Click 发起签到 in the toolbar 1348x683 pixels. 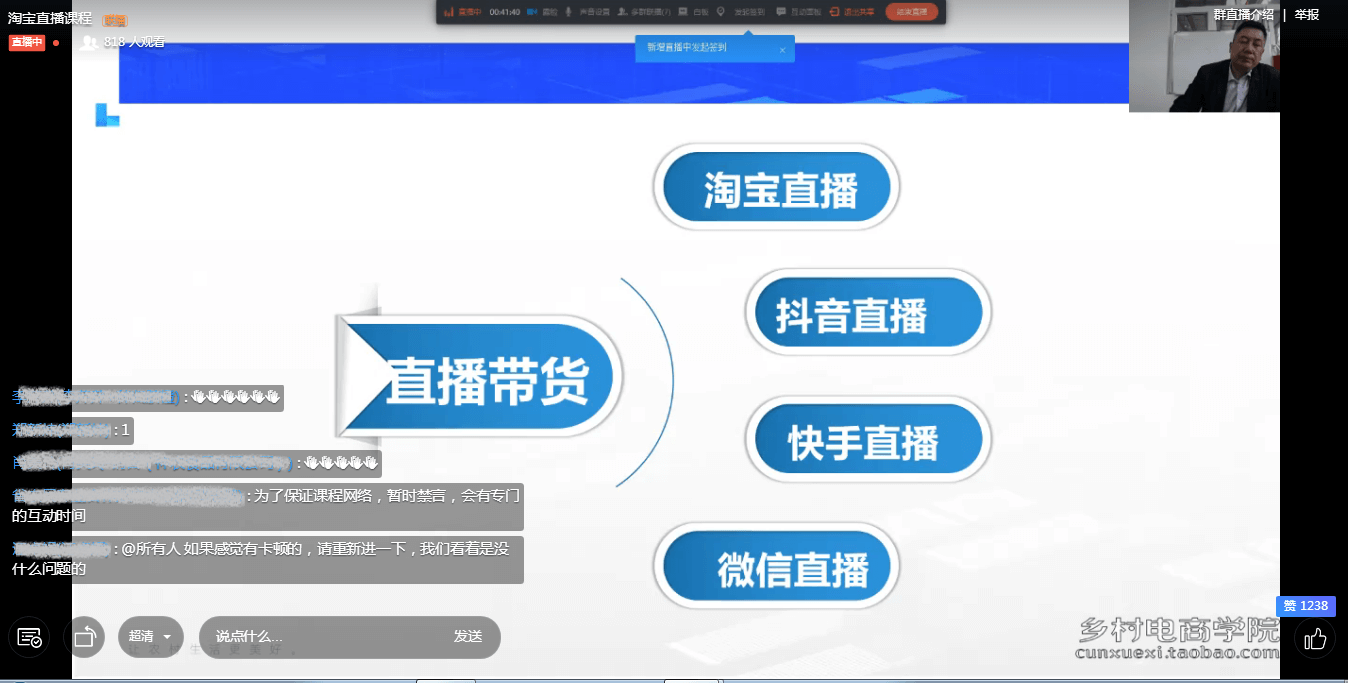(750, 12)
